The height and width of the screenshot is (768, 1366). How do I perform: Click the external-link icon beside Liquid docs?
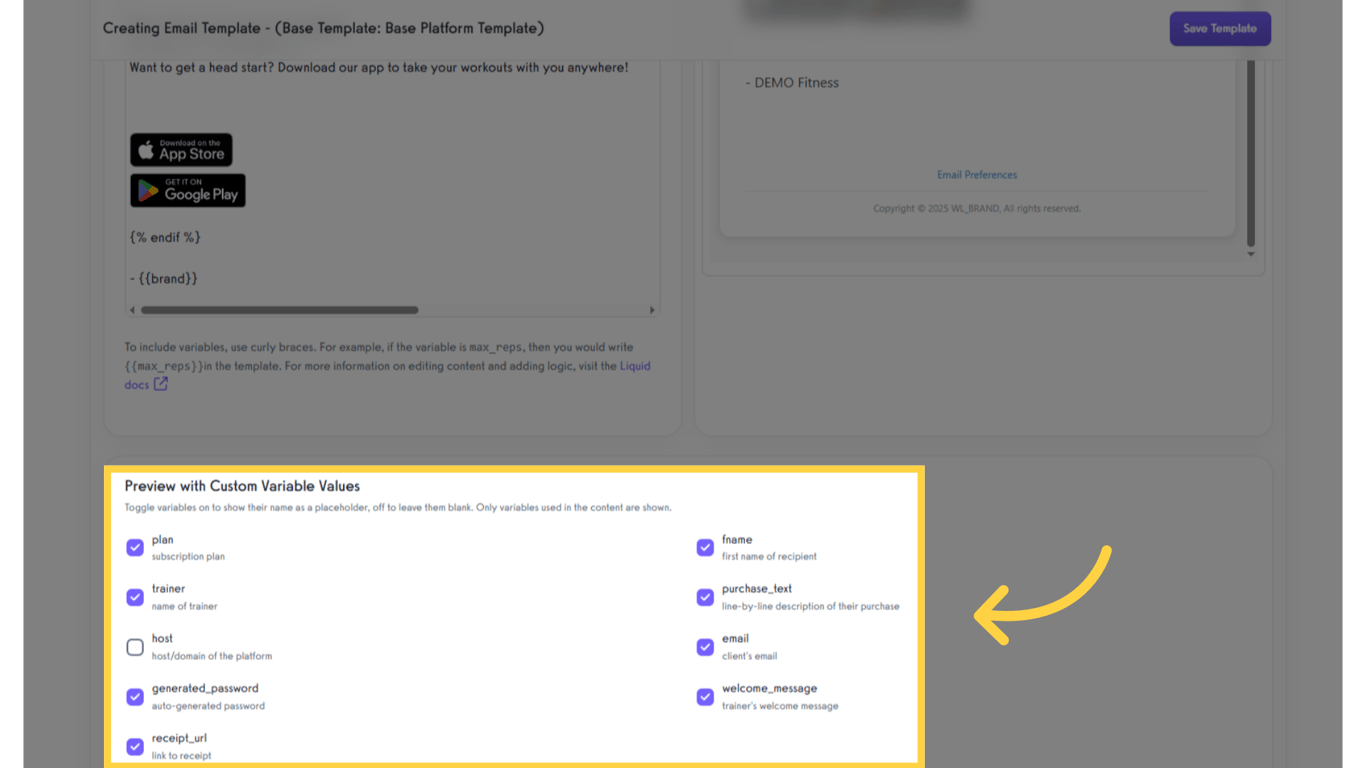tap(160, 384)
